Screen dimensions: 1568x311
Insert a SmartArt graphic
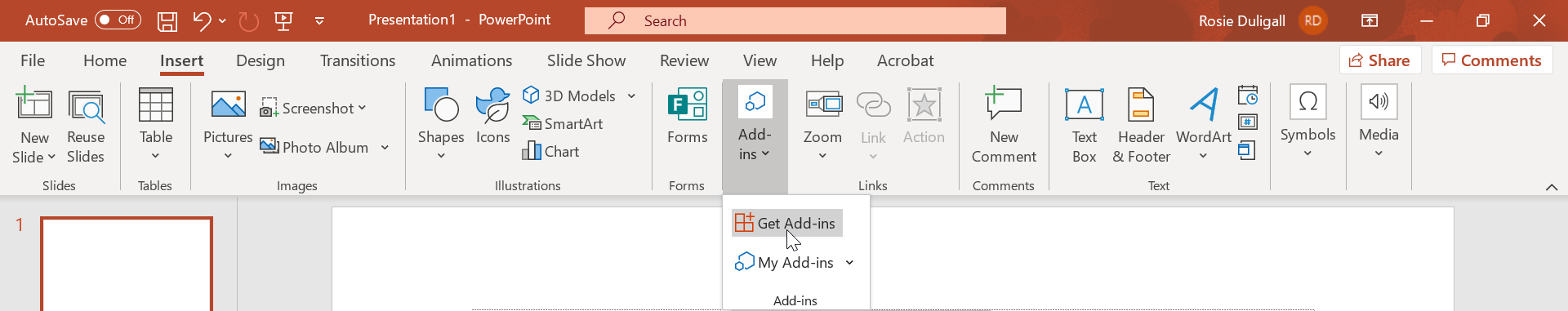(x=563, y=123)
